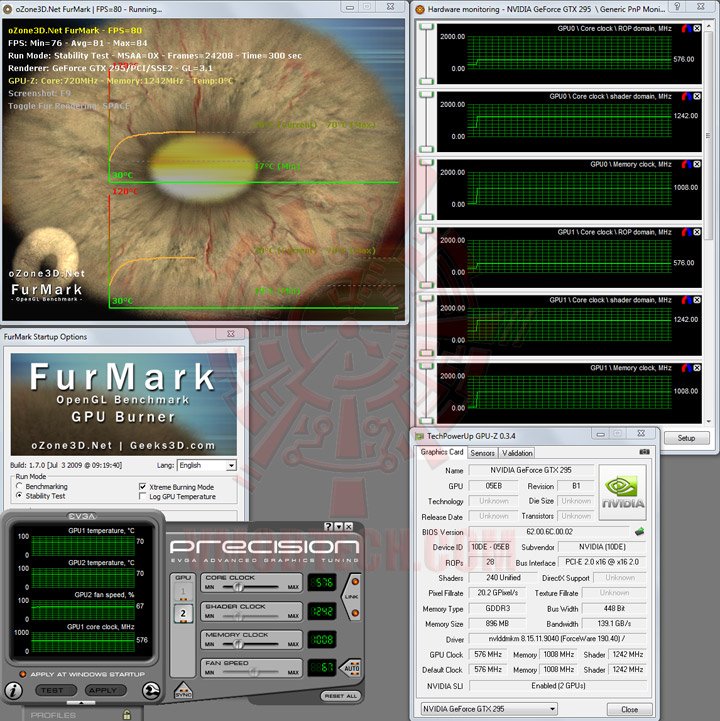Click the shader clock 1242 digital readout
The height and width of the screenshot is (721, 720).
322,611
